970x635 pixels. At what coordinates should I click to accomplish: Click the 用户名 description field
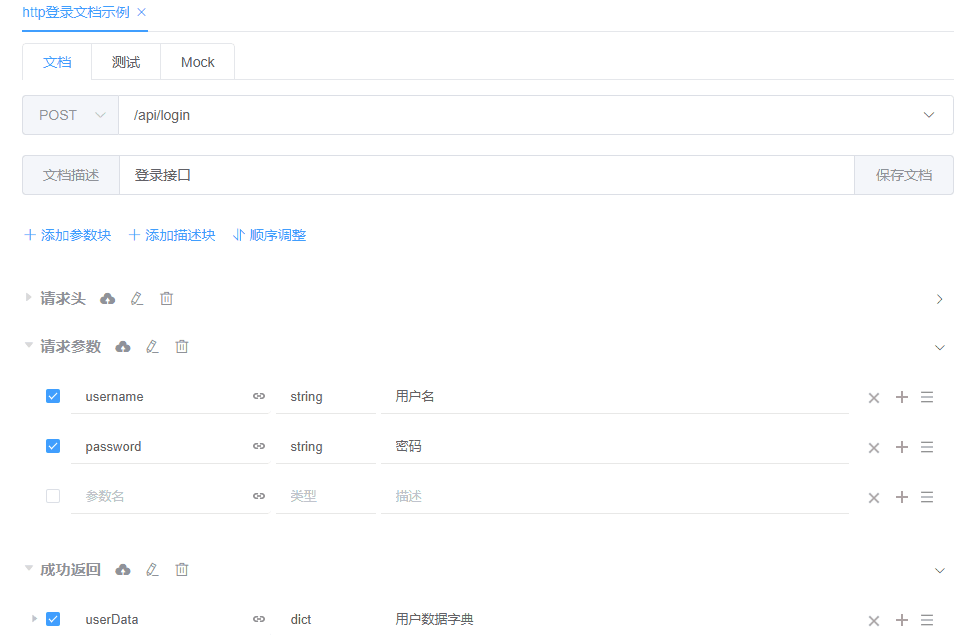[615, 397]
